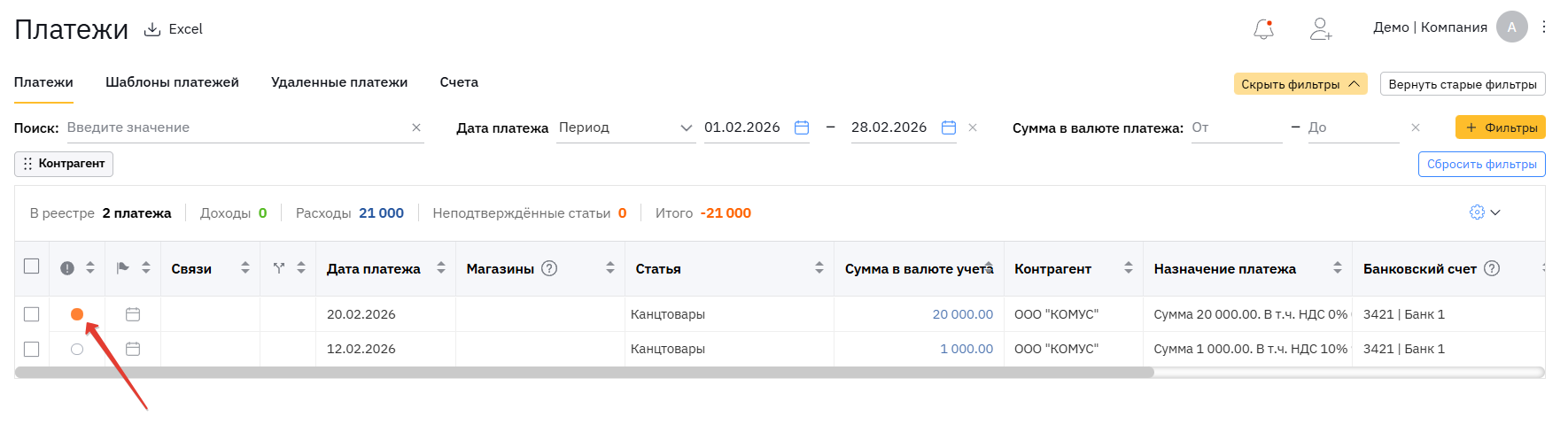The image size is (1568, 432).
Task: Sort by Дата платежа column
Action: [x=441, y=268]
